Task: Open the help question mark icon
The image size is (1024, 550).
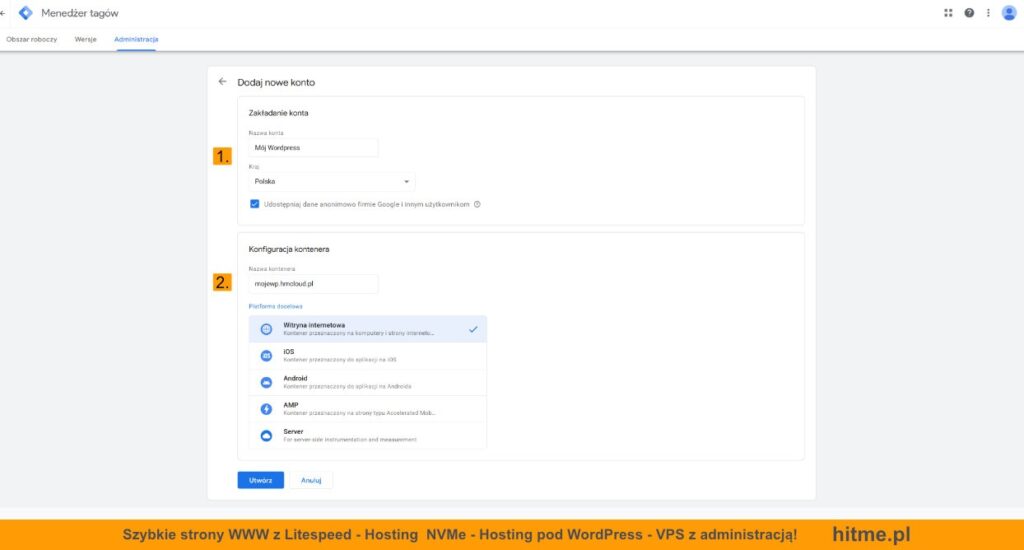Action: point(969,13)
